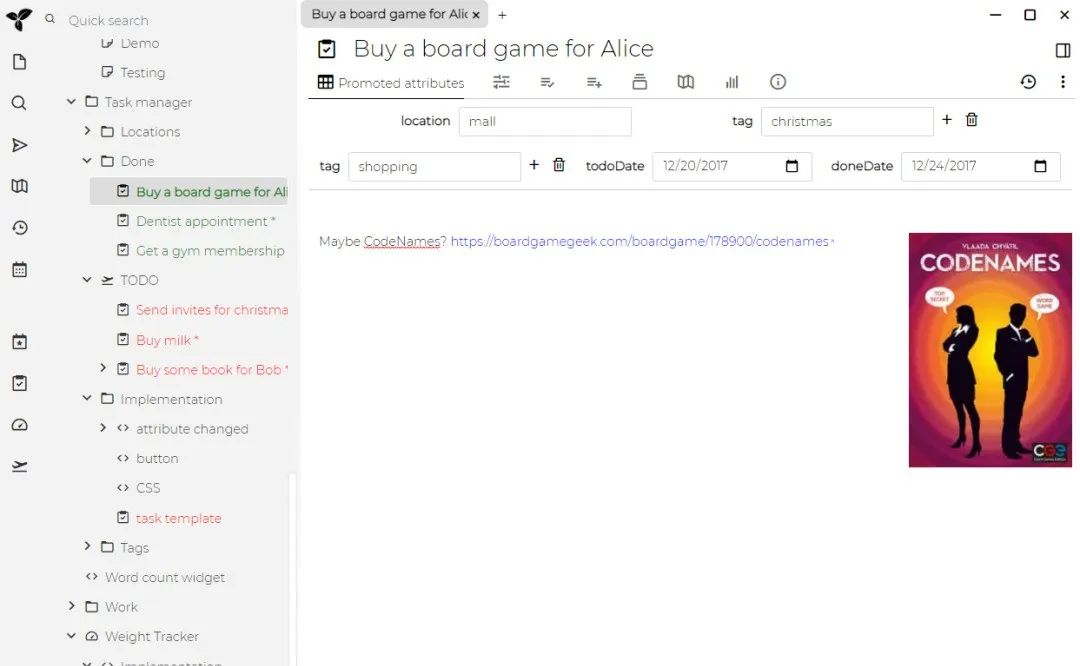
Task: Edit the christmas tag field
Action: (847, 121)
